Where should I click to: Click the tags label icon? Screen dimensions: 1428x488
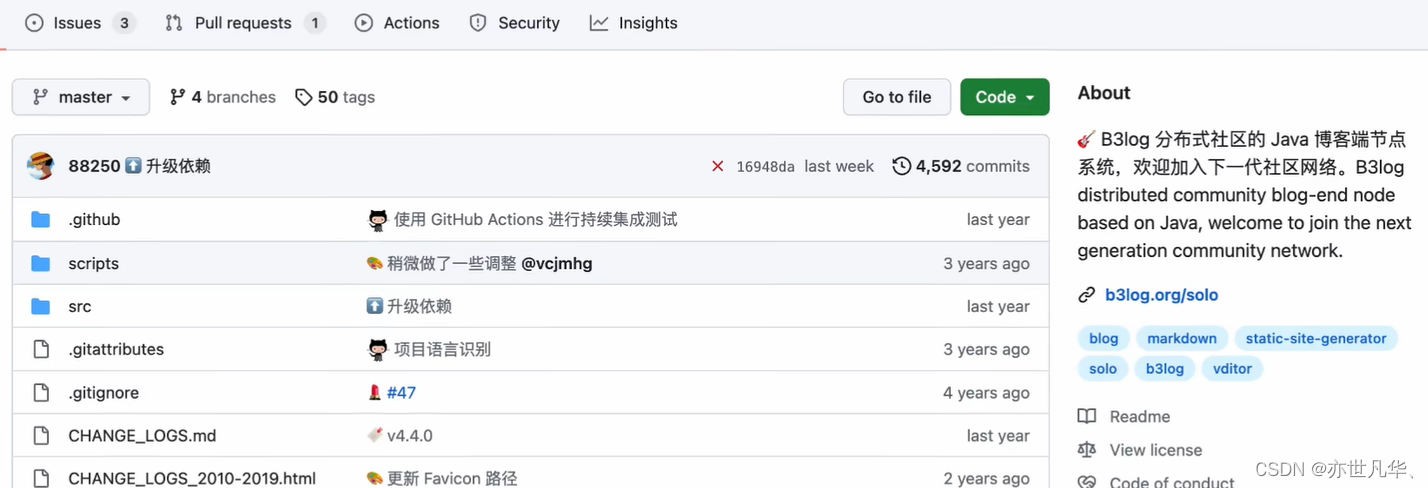(303, 97)
